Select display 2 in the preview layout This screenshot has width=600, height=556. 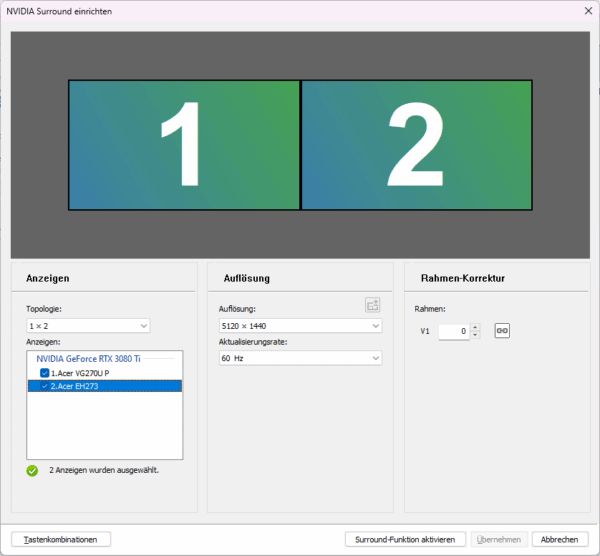click(417, 145)
